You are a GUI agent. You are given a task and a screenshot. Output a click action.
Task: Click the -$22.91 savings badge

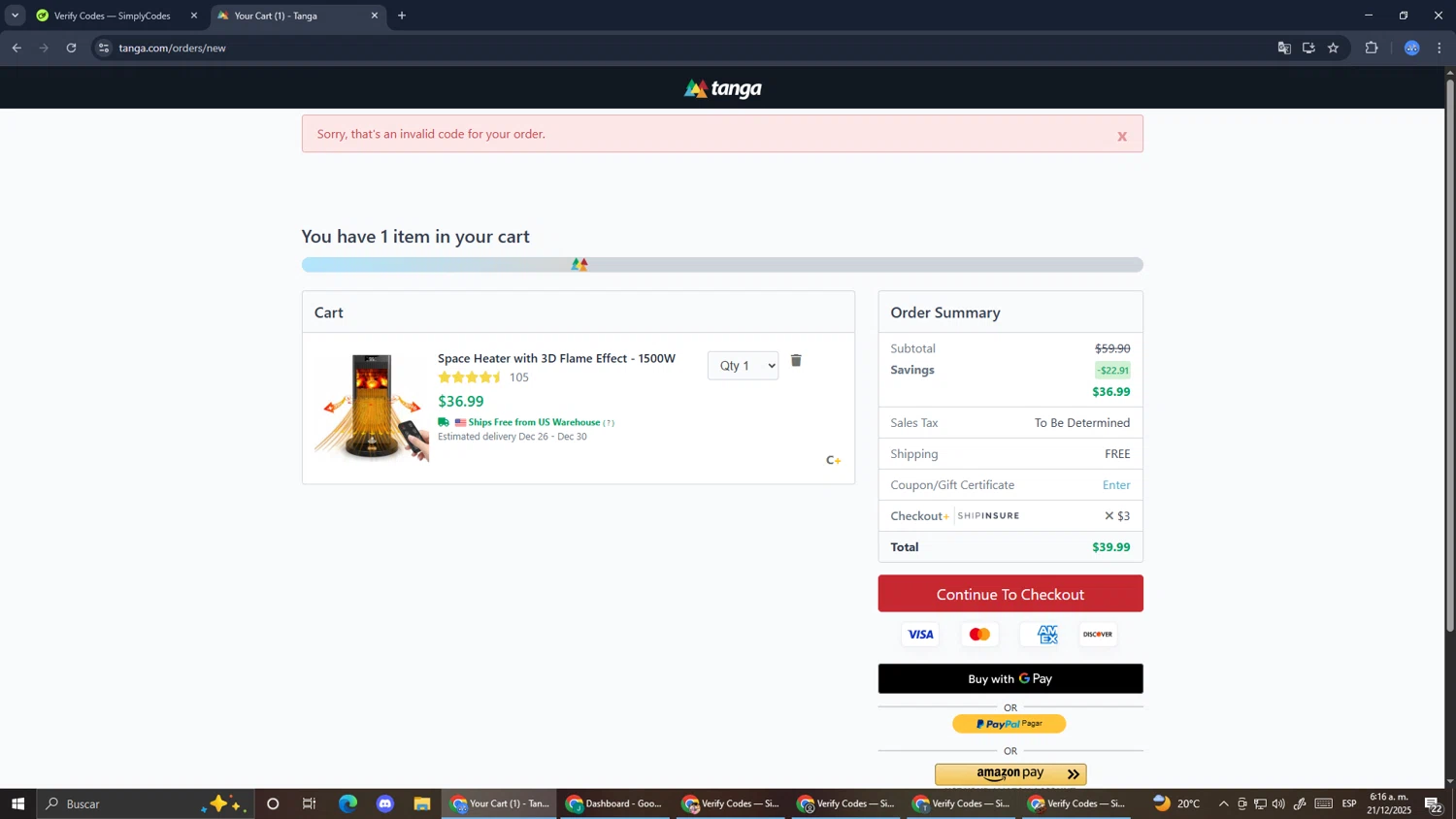[1113, 371]
